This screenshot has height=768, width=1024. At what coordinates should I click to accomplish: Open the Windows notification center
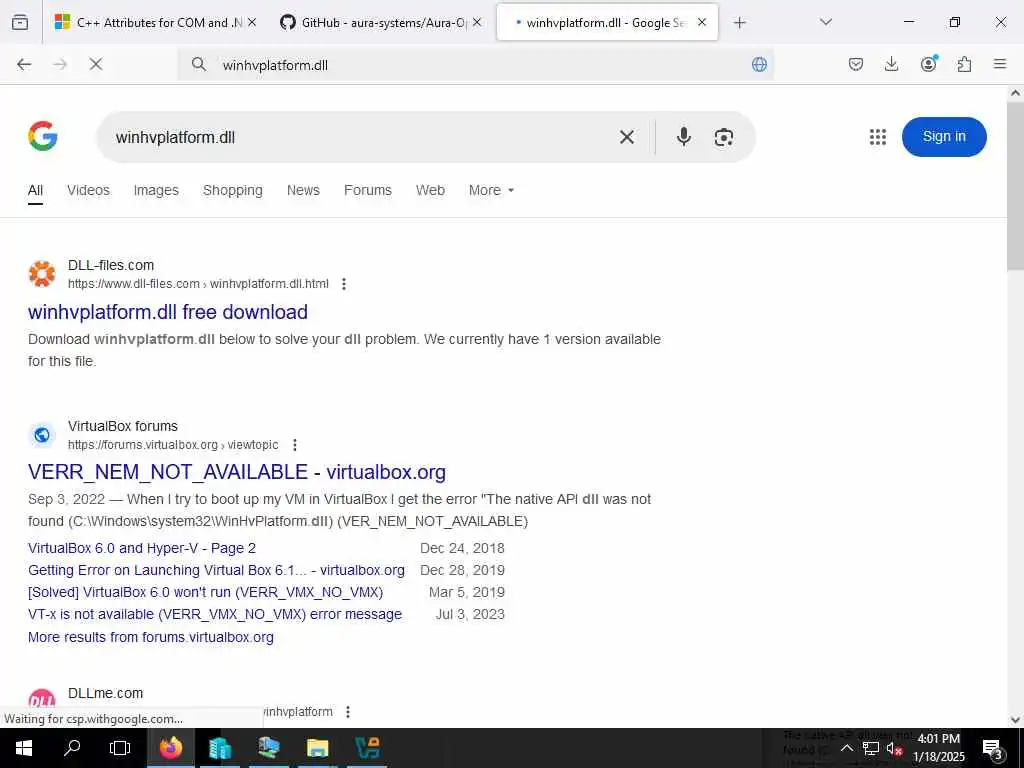coord(992,748)
